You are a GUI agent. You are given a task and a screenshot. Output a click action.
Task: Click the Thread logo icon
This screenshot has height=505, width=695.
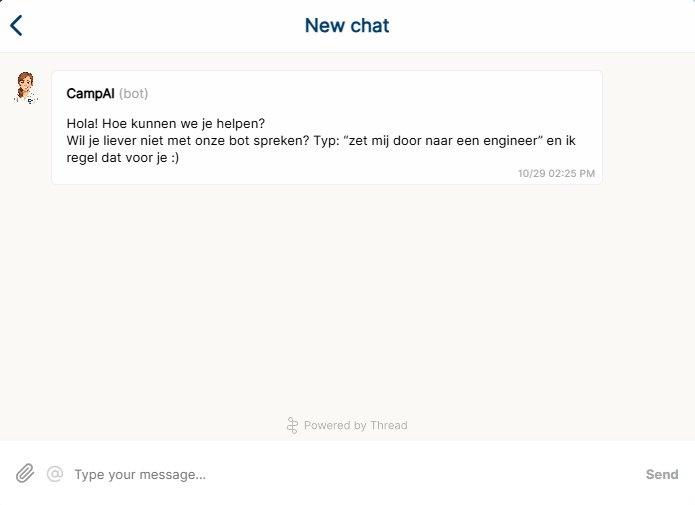point(292,425)
